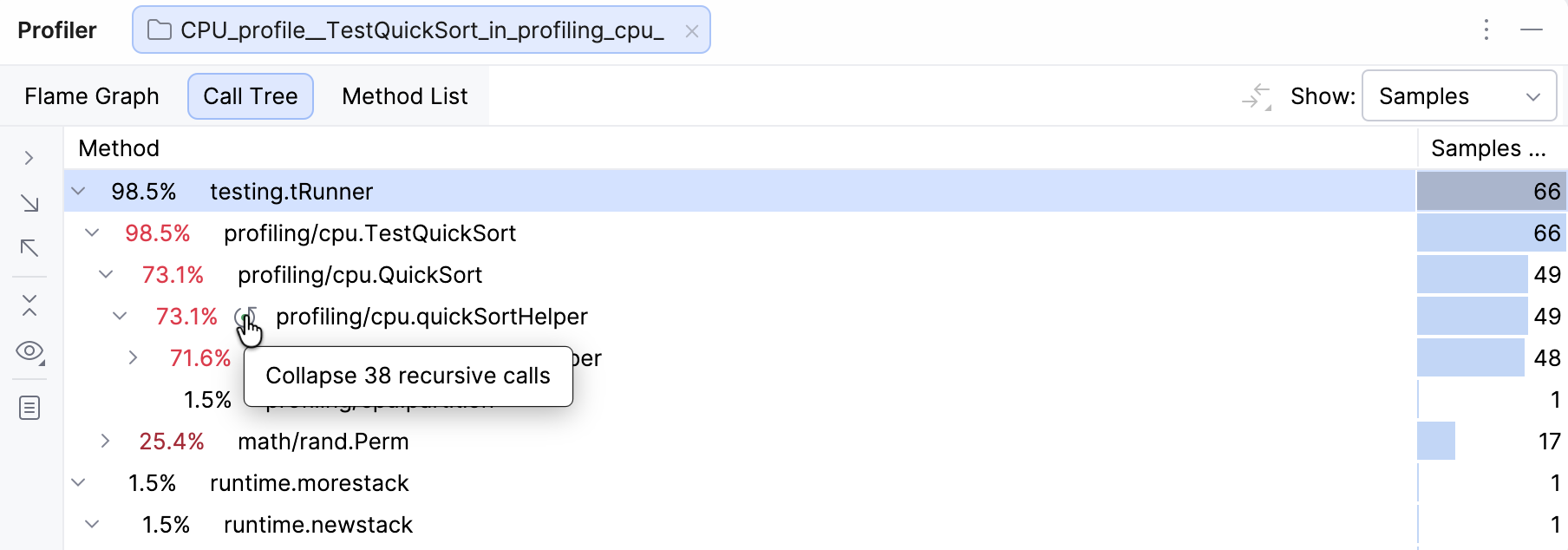
Task: Switch to the Flame Graph tab
Action: (91, 95)
